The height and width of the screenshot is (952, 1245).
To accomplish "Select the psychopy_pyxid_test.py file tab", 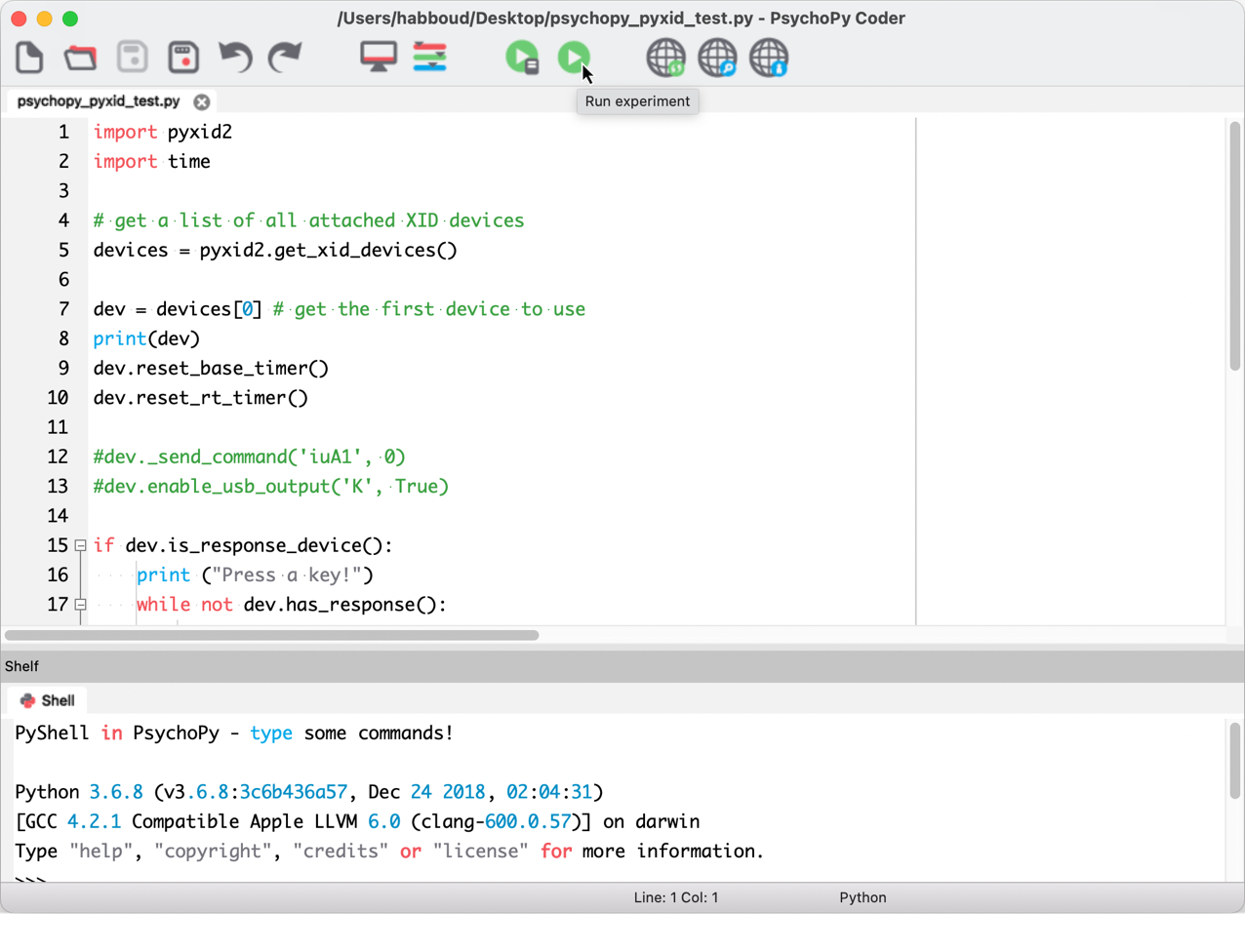I will [99, 101].
